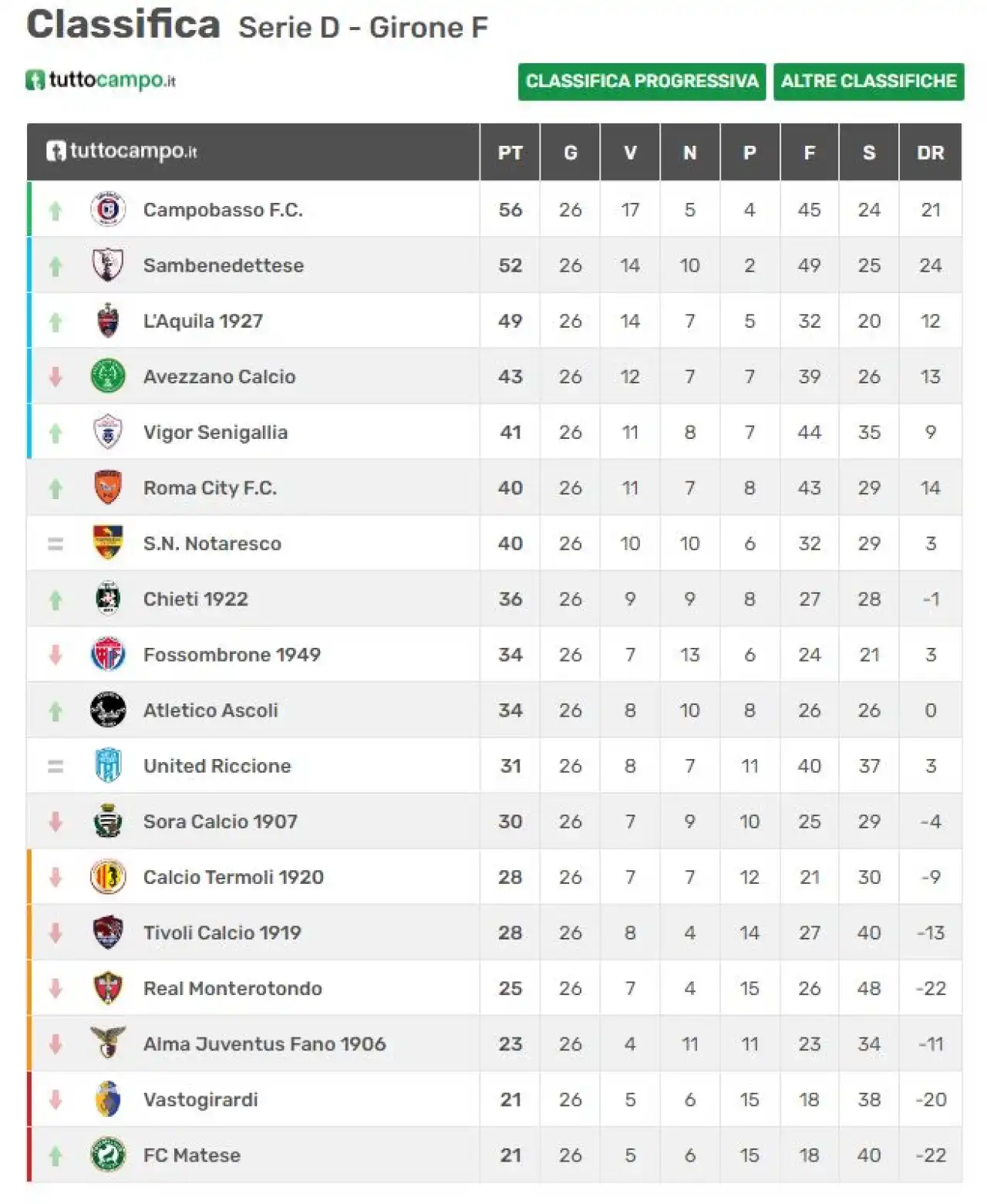The width and height of the screenshot is (987, 1204).
Task: Click the Avezzano Calcio green crest
Action: point(108,376)
